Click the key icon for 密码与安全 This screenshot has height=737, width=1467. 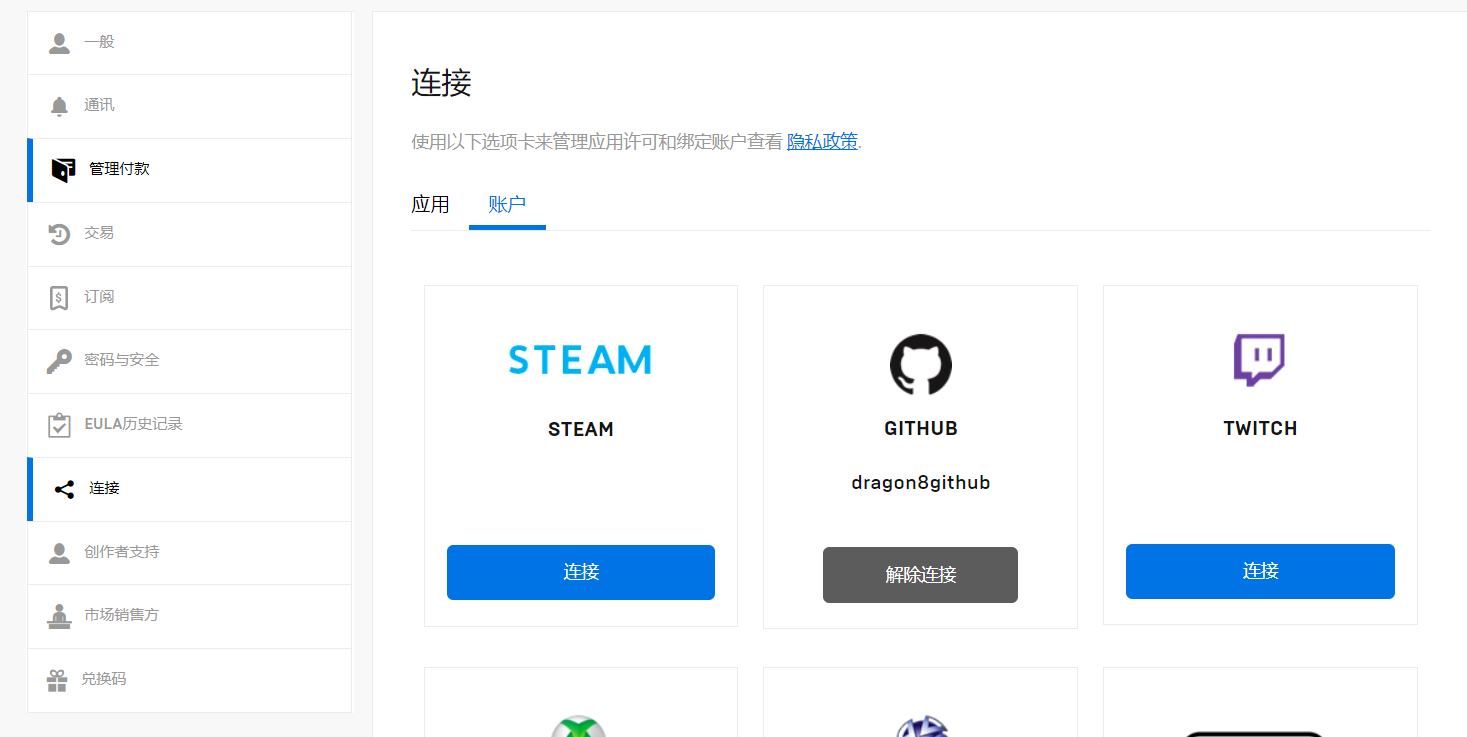point(59,361)
